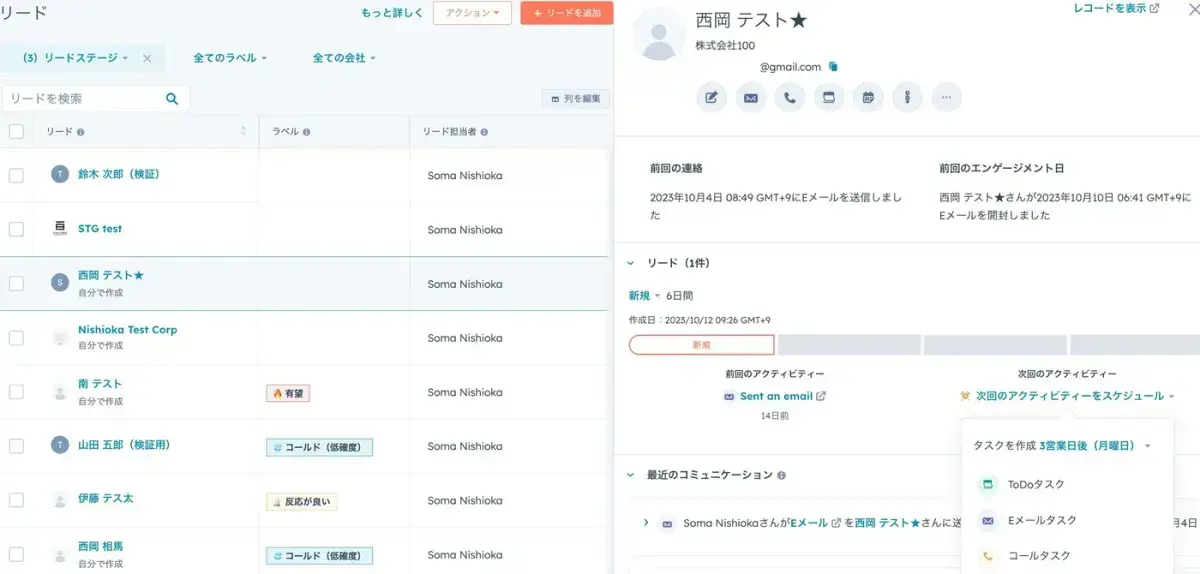Collapse the リード（1件） section
This screenshot has height=574, width=1200.
coord(631,263)
